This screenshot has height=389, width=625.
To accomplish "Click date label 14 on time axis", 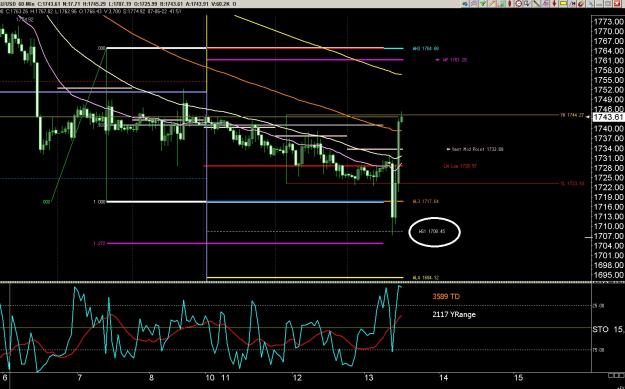I will tap(444, 378).
